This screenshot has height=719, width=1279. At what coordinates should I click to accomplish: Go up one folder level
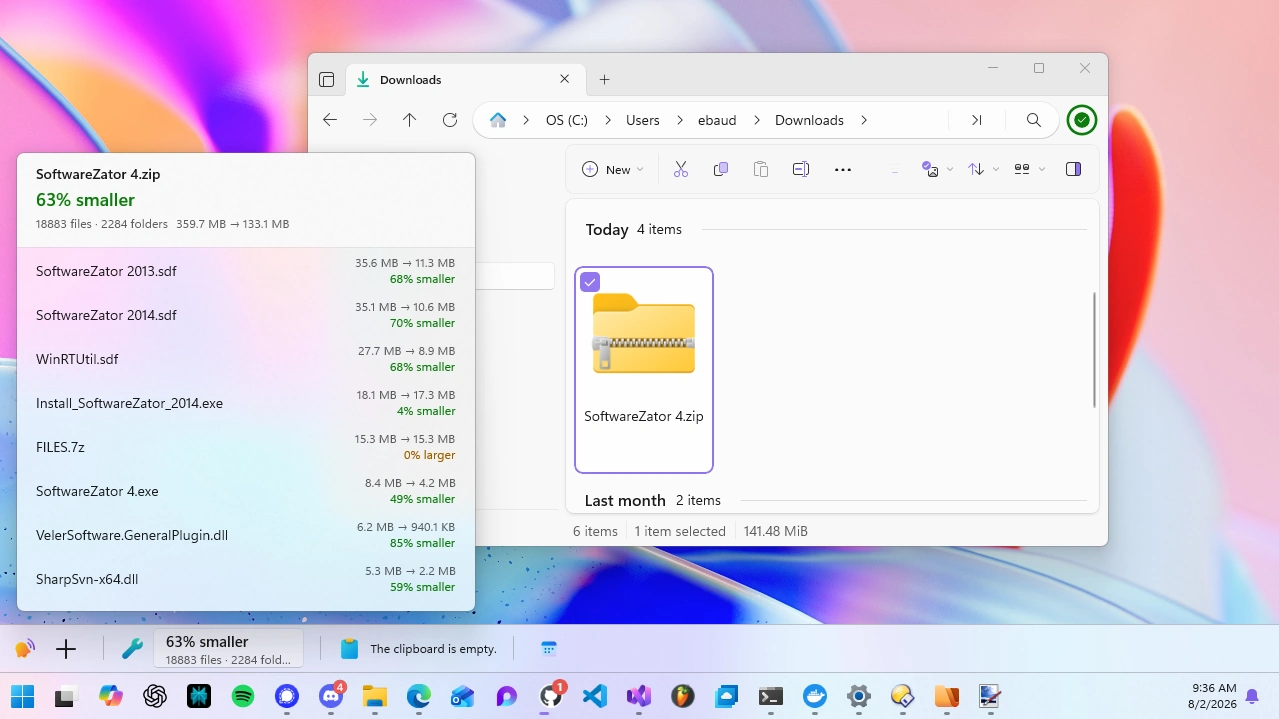click(409, 120)
